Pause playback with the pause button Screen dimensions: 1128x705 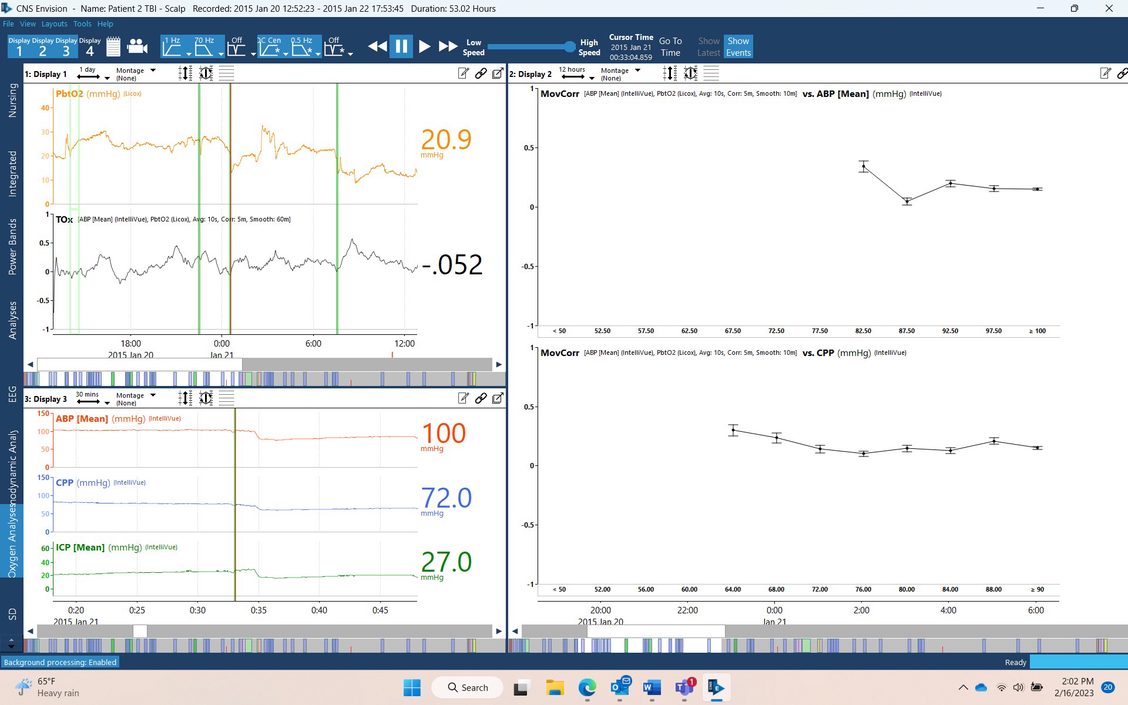[x=400, y=46]
